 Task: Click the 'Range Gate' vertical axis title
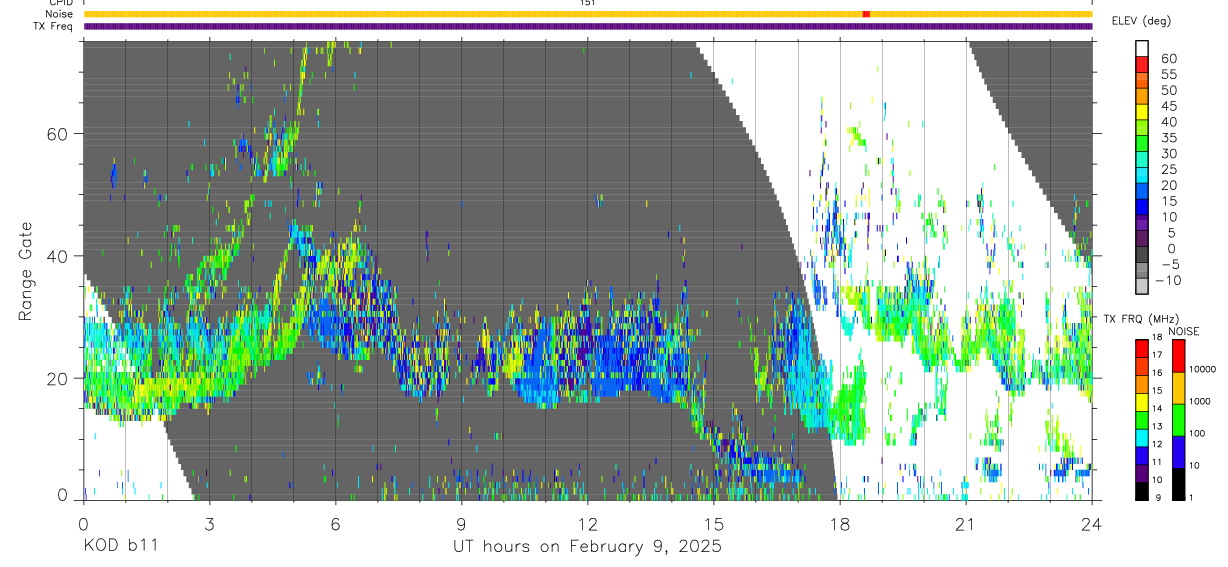(x=25, y=271)
